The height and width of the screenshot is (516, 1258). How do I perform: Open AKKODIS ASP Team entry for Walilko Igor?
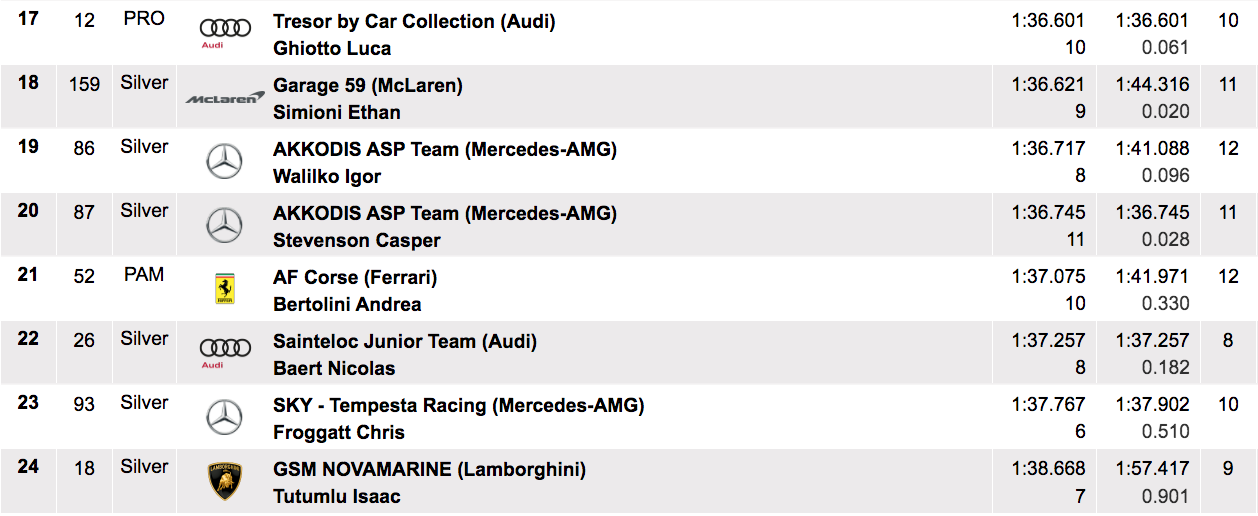(x=444, y=149)
